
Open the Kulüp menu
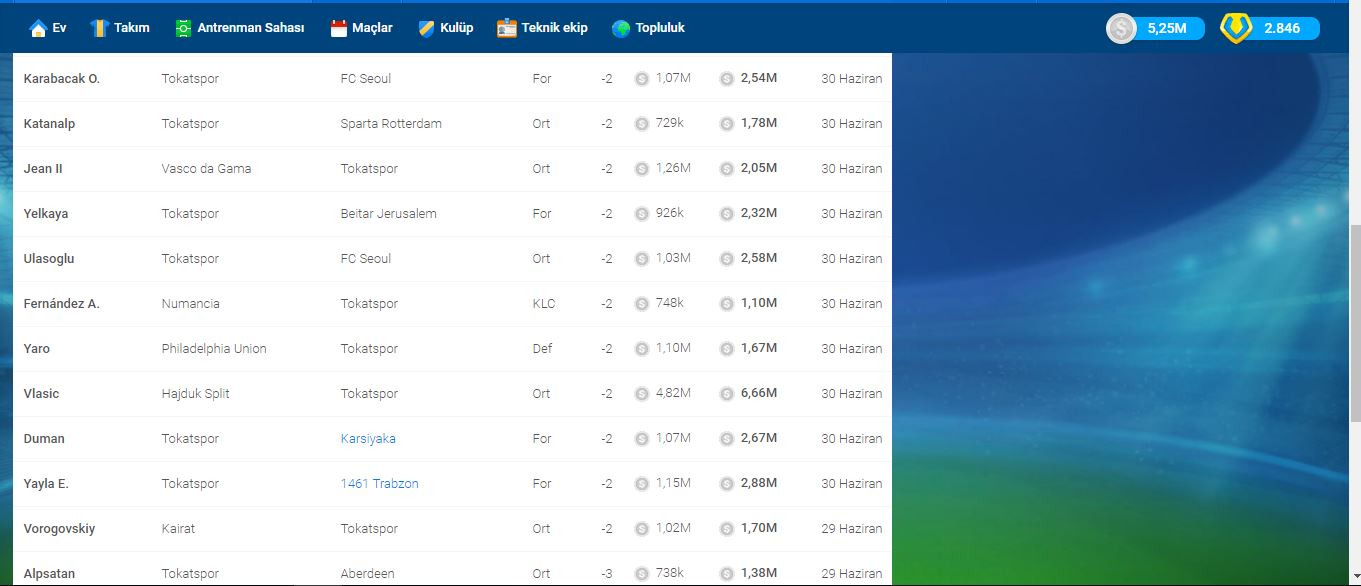point(446,28)
